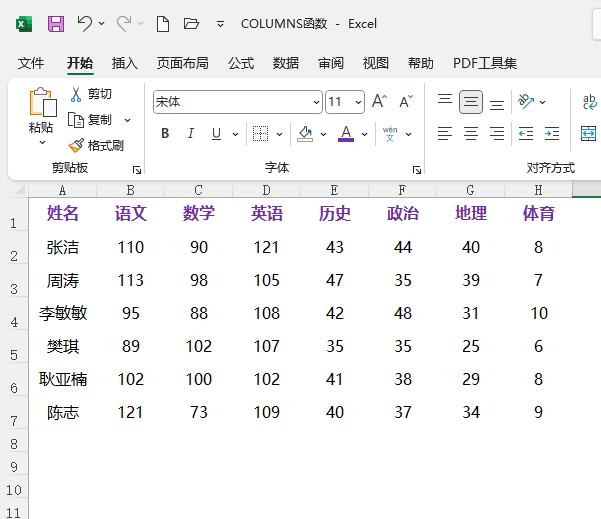
Task: Click the select-all corner triangle
Action: coord(18,189)
